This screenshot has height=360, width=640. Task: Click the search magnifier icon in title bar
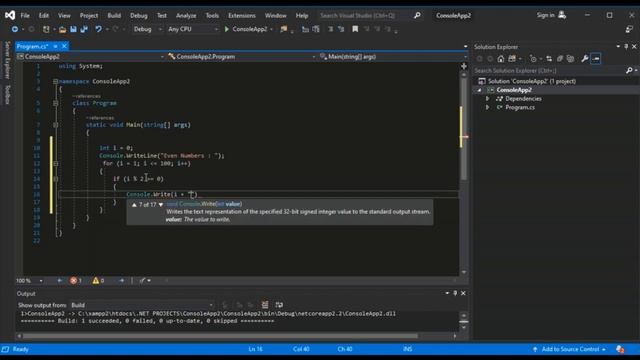pyautogui.click(x=417, y=16)
